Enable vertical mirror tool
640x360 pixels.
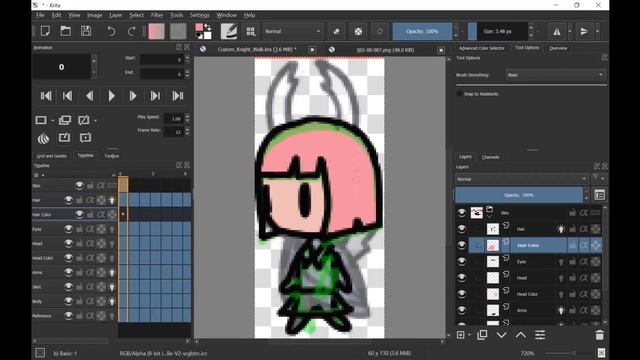(x=584, y=31)
